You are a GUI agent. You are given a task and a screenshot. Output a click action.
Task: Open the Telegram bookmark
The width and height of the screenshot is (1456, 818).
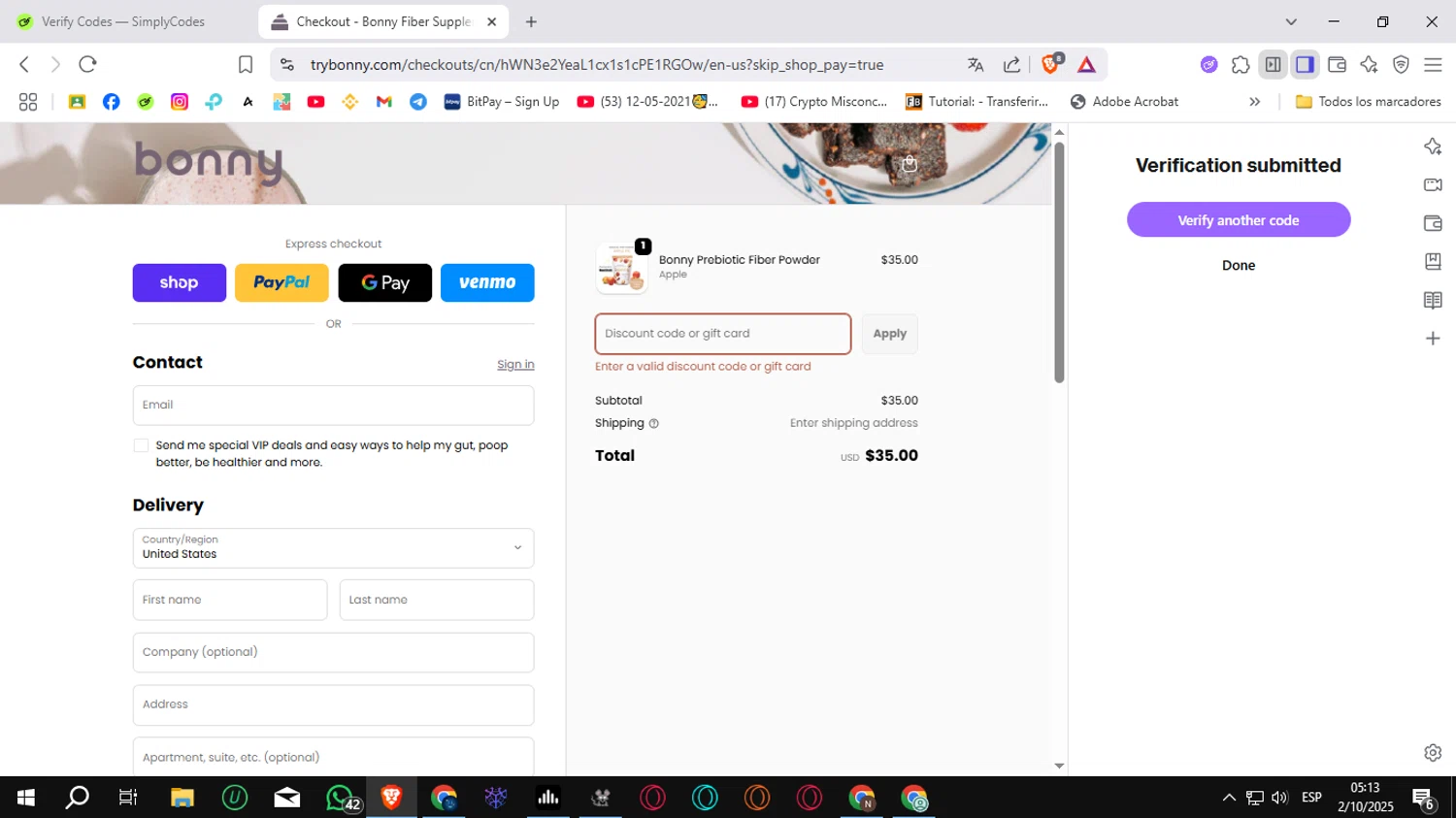click(418, 101)
